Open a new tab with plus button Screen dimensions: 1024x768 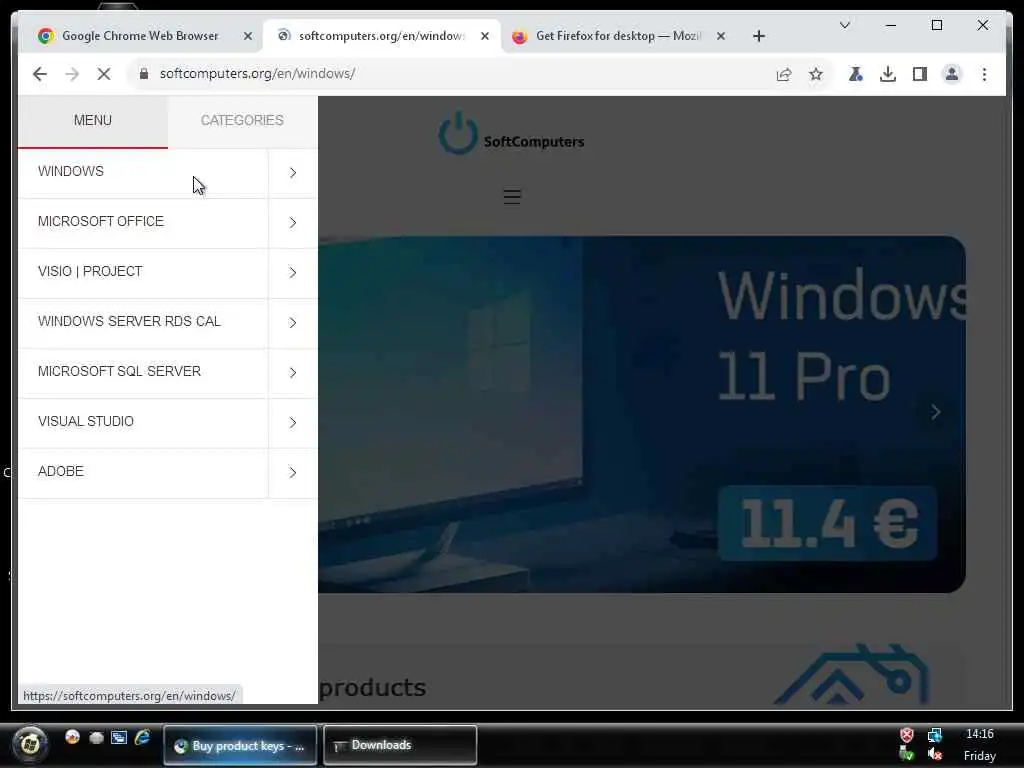(x=758, y=37)
